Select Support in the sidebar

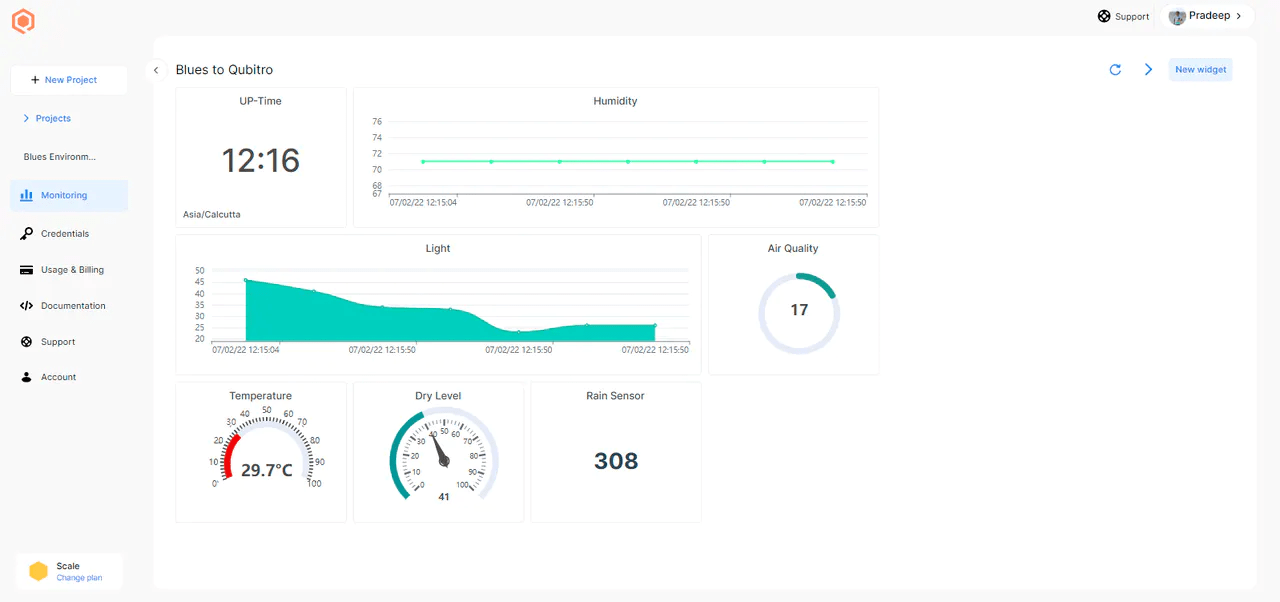click(60, 341)
